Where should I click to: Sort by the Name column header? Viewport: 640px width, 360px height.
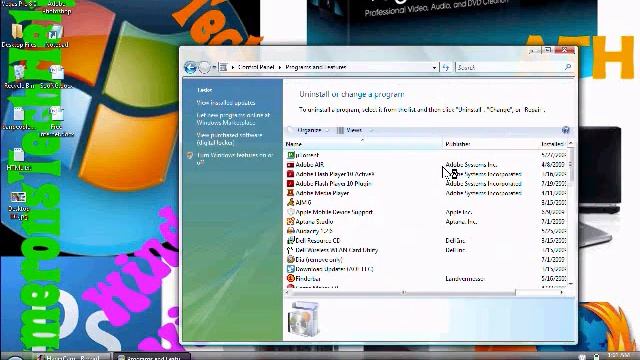click(x=362, y=144)
